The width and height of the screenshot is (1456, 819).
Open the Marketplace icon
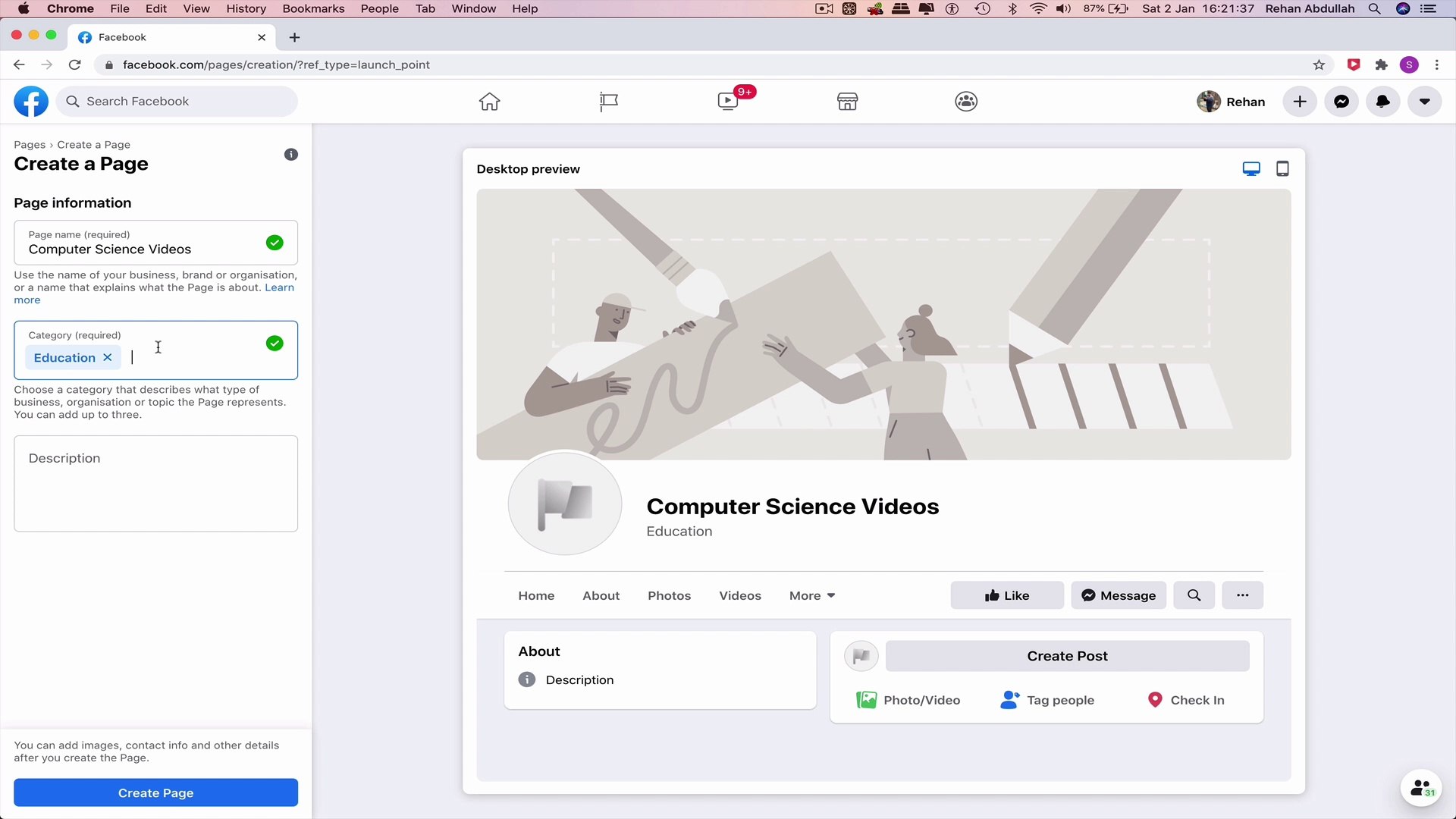tap(847, 101)
